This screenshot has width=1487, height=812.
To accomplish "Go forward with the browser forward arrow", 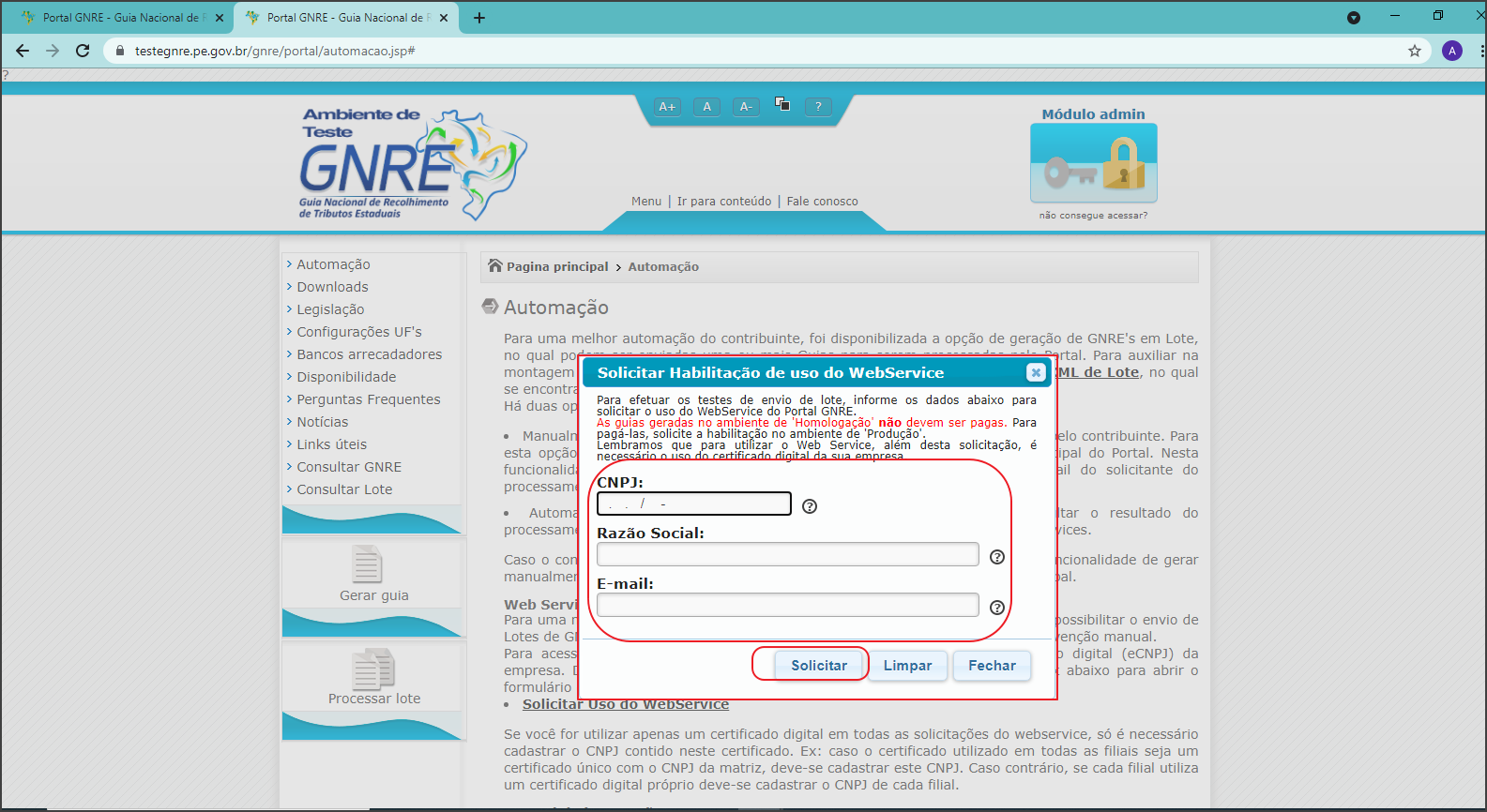I will 53,51.
